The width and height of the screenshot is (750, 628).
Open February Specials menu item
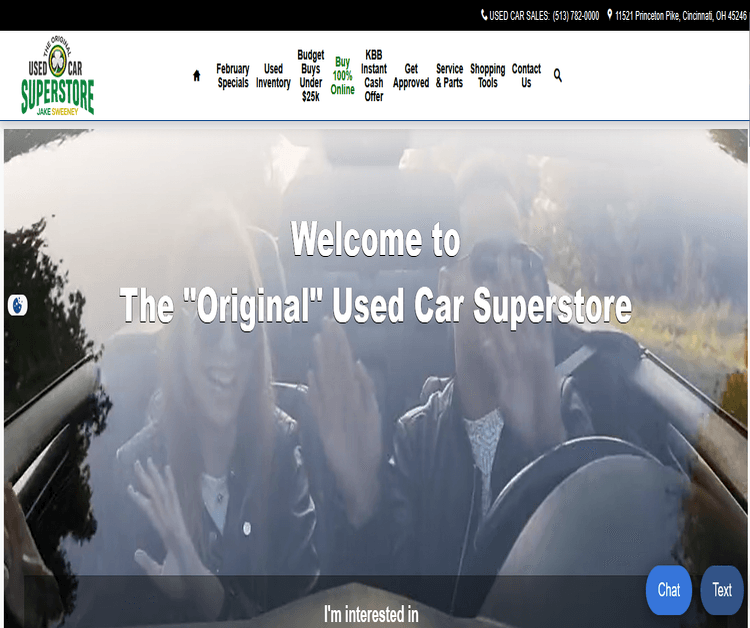233,76
